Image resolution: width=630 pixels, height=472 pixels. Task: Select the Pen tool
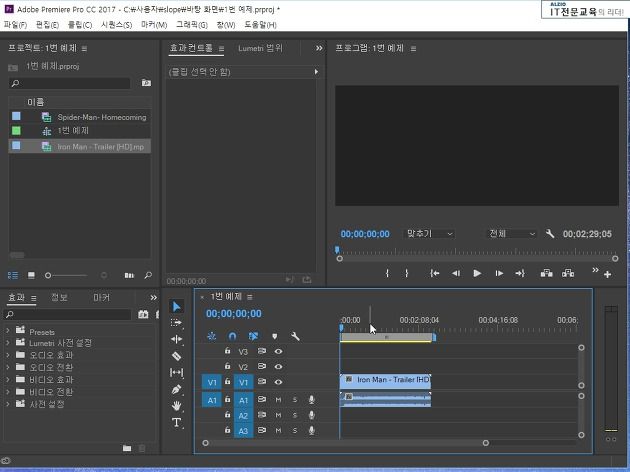[176, 389]
